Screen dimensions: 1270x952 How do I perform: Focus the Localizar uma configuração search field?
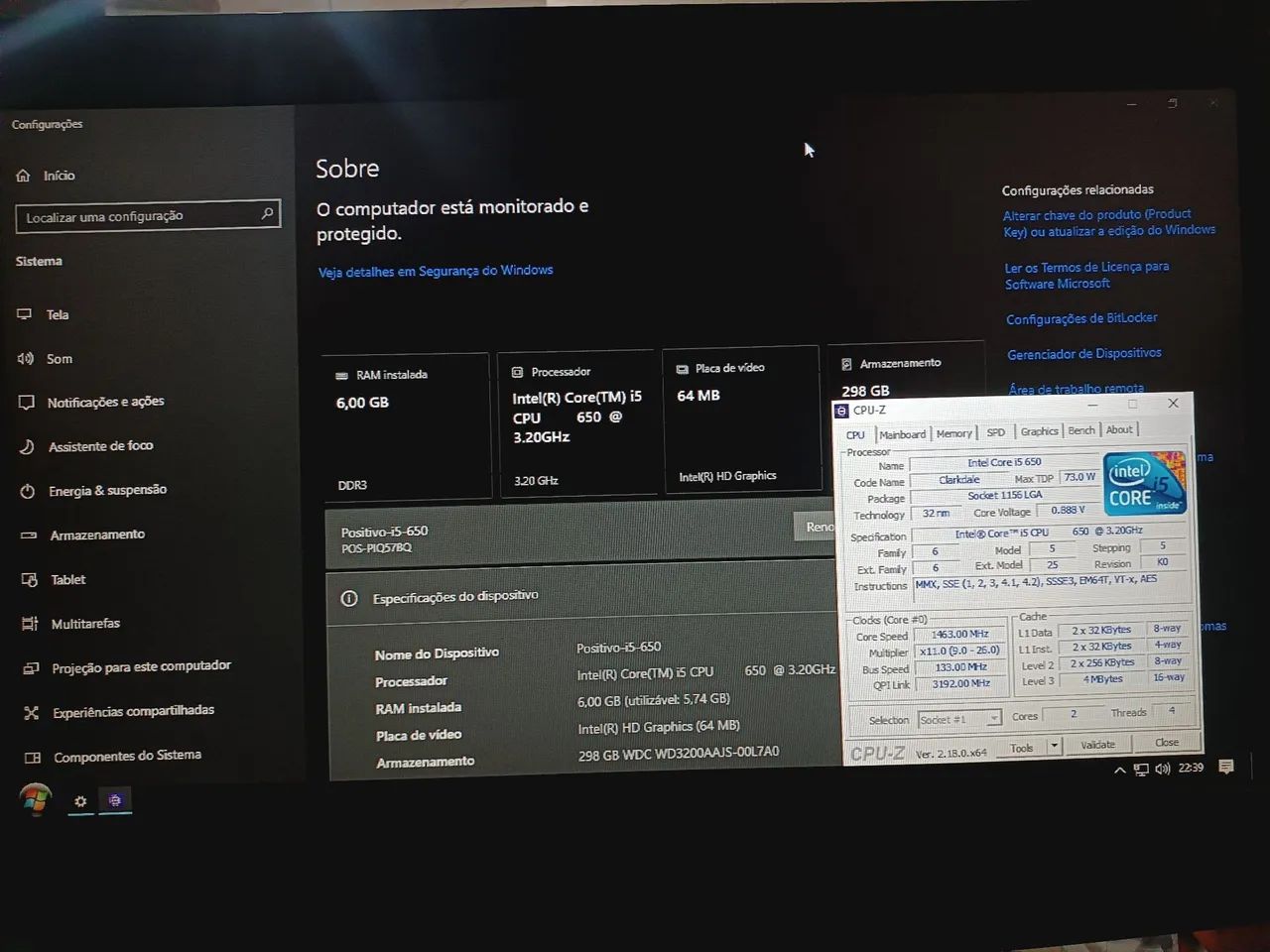148,215
